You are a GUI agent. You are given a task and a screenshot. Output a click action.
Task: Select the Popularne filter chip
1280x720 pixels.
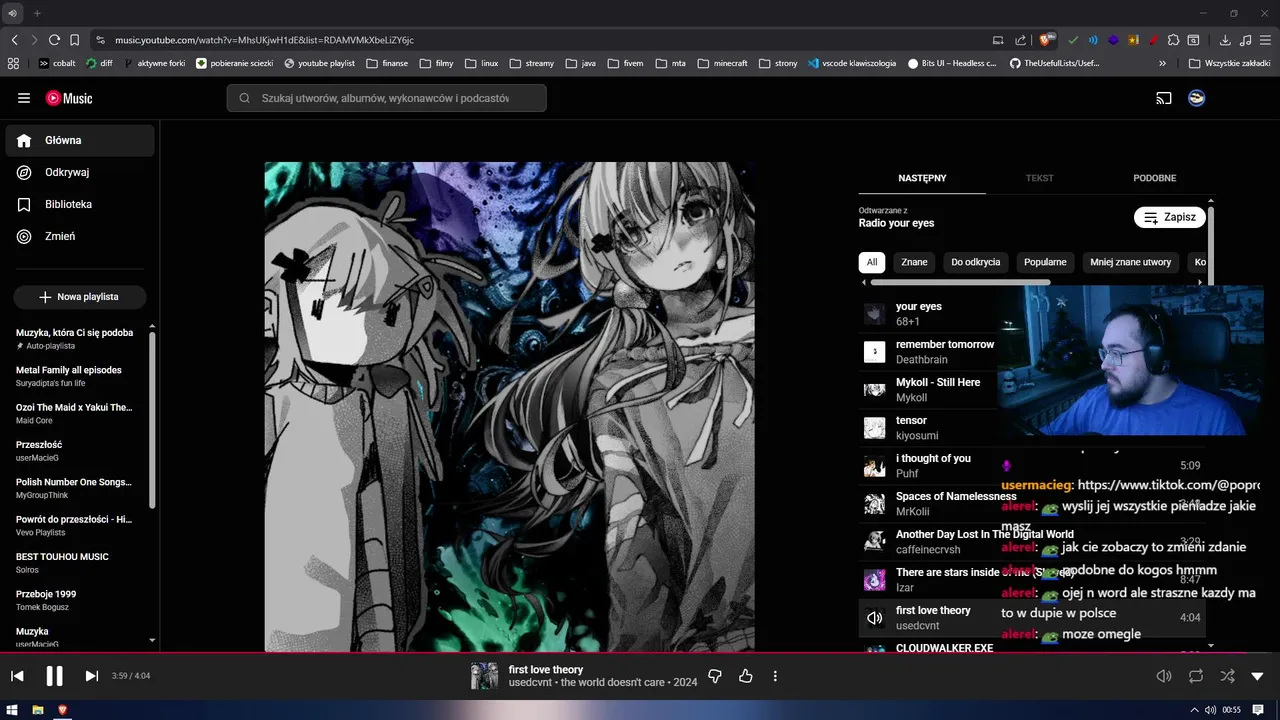coord(1045,262)
